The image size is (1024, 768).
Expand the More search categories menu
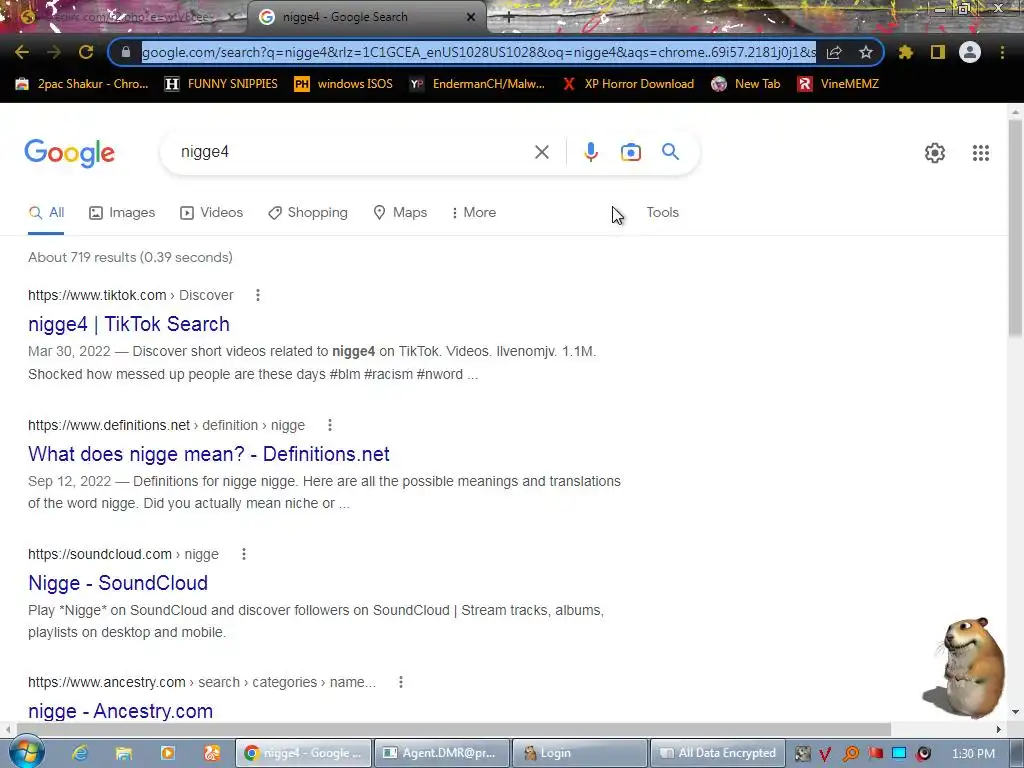474,213
